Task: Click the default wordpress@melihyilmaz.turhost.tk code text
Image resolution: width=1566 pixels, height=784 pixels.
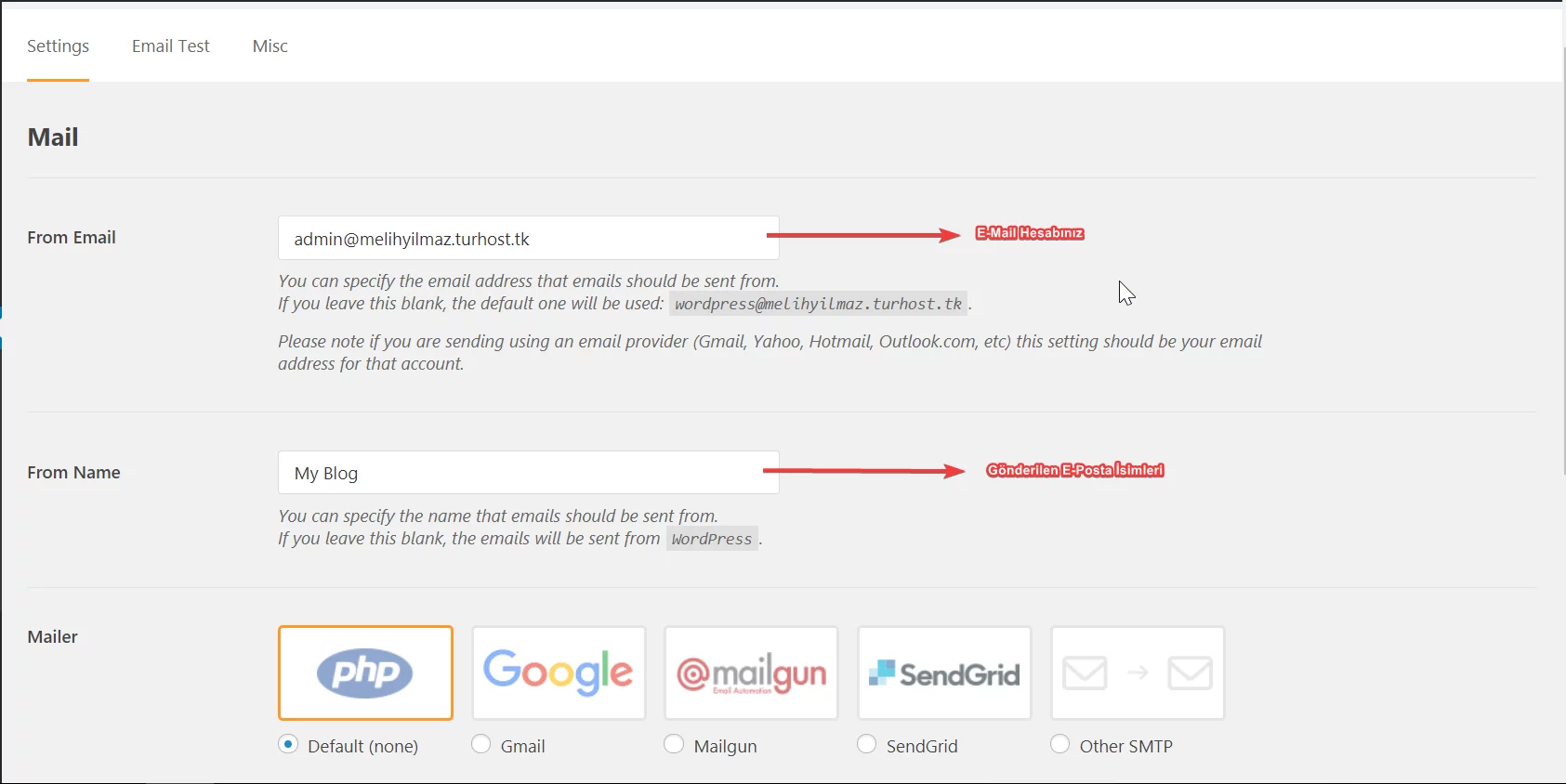Action: click(818, 304)
